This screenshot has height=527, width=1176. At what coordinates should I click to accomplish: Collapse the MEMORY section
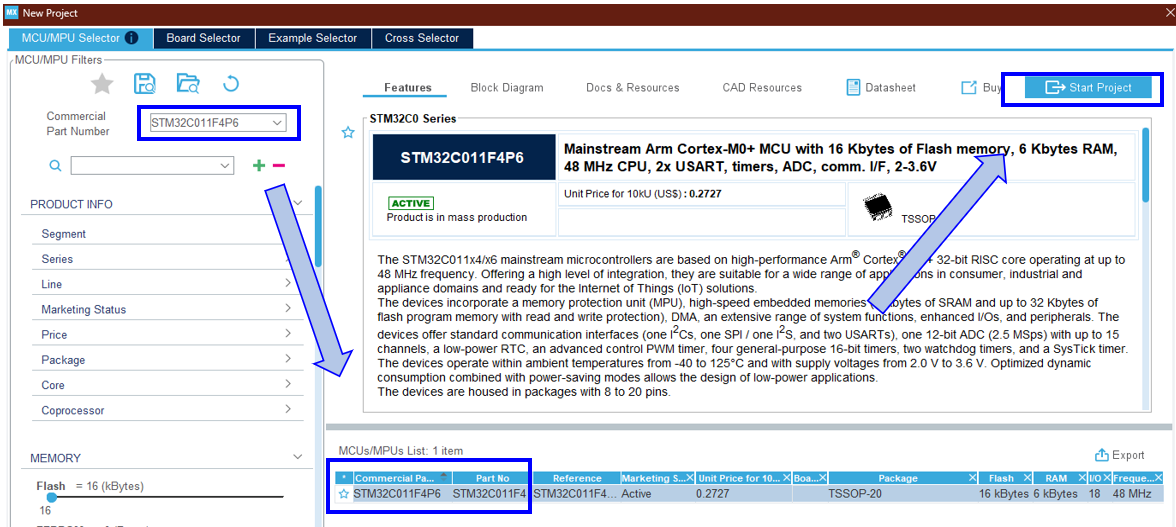pyautogui.click(x=297, y=457)
